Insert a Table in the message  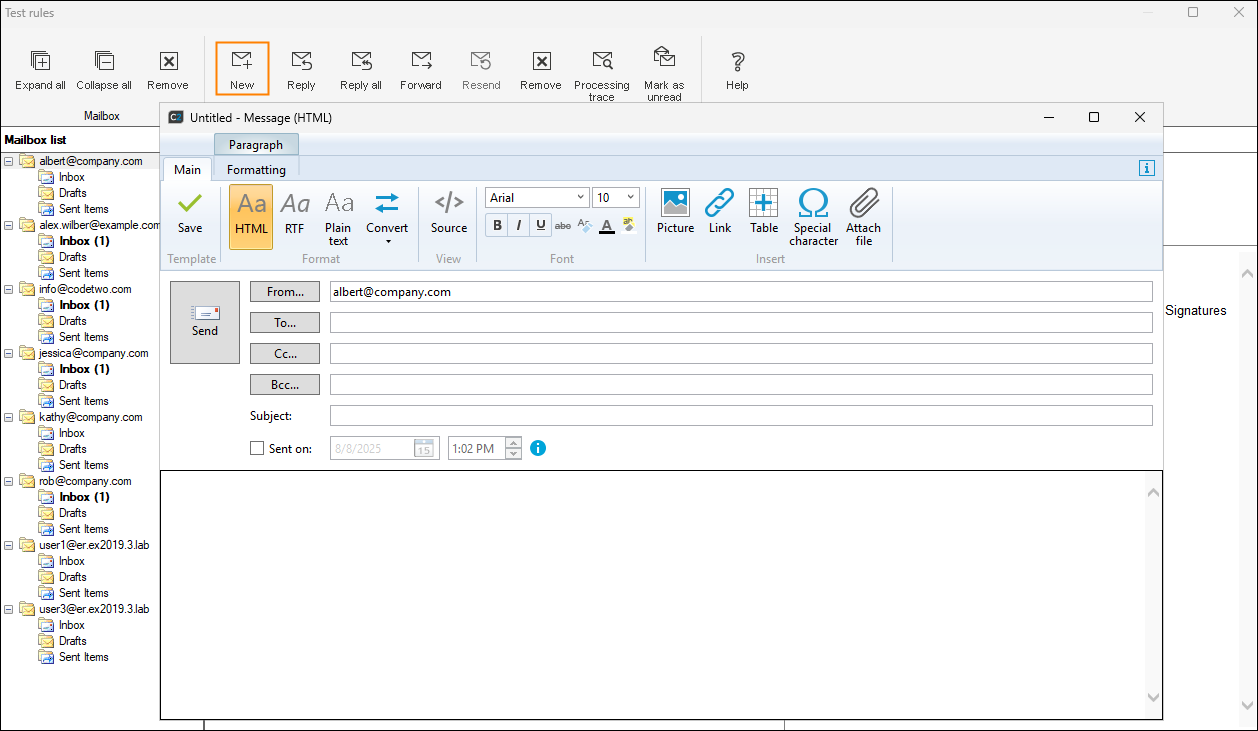click(x=764, y=204)
